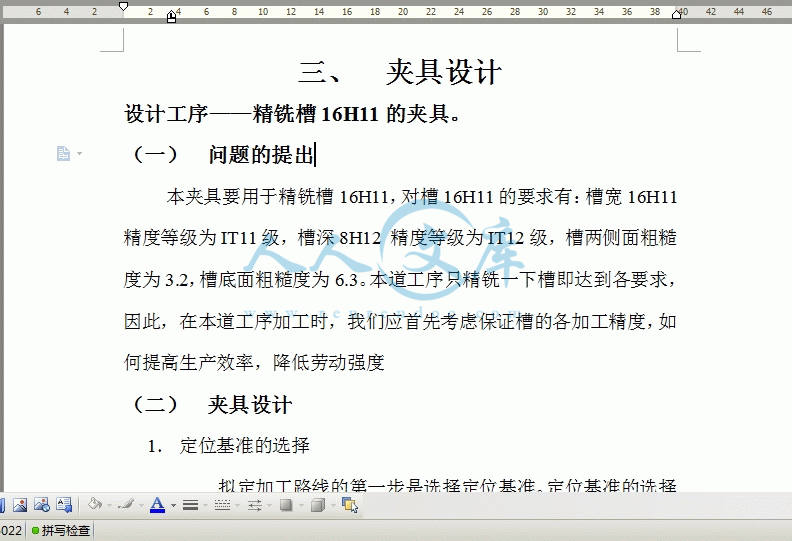This screenshot has width=792, height=541.
Task: Click the hanging indent marker on ruler
Action: coord(172,18)
